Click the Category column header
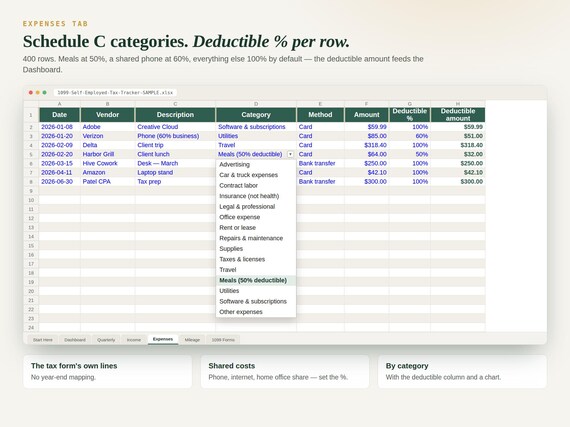Image resolution: width=570 pixels, height=427 pixels. [256, 115]
